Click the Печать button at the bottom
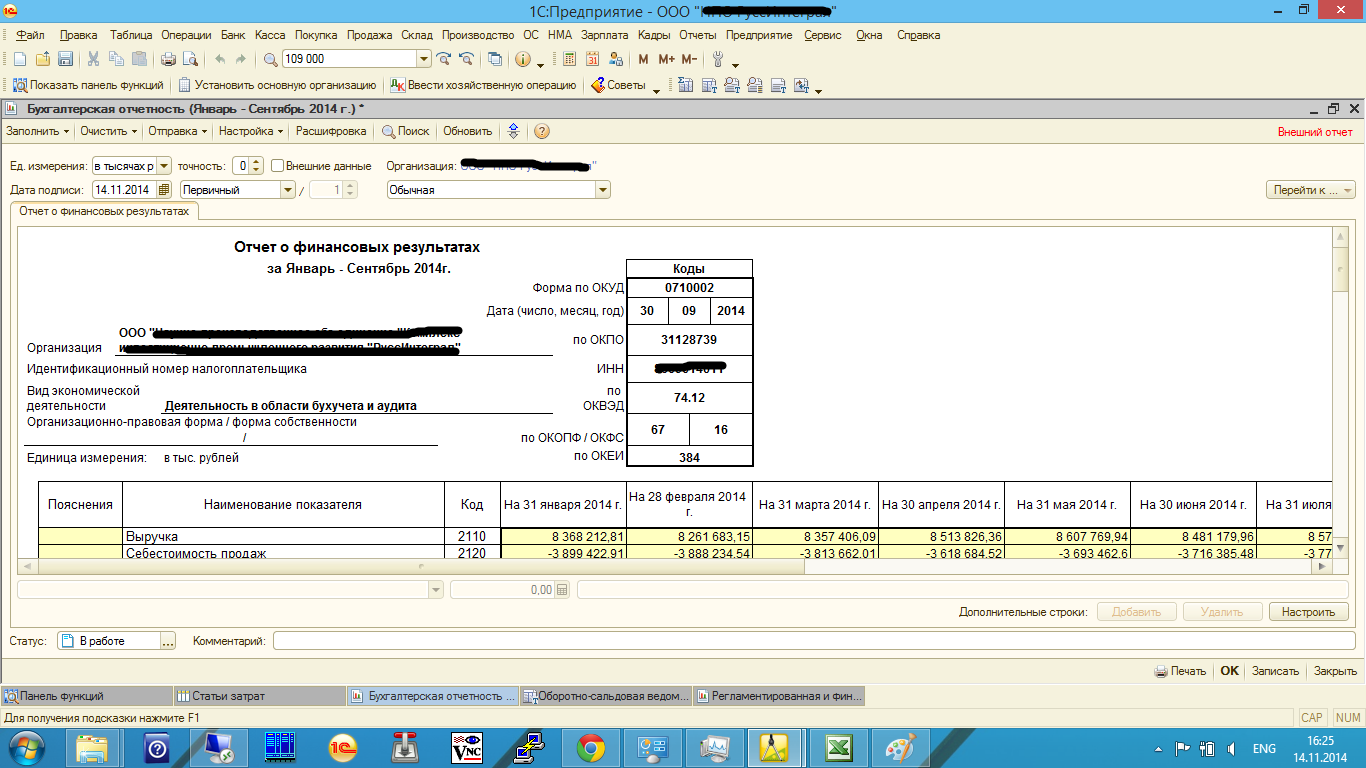The image size is (1366, 768). (x=1180, y=671)
